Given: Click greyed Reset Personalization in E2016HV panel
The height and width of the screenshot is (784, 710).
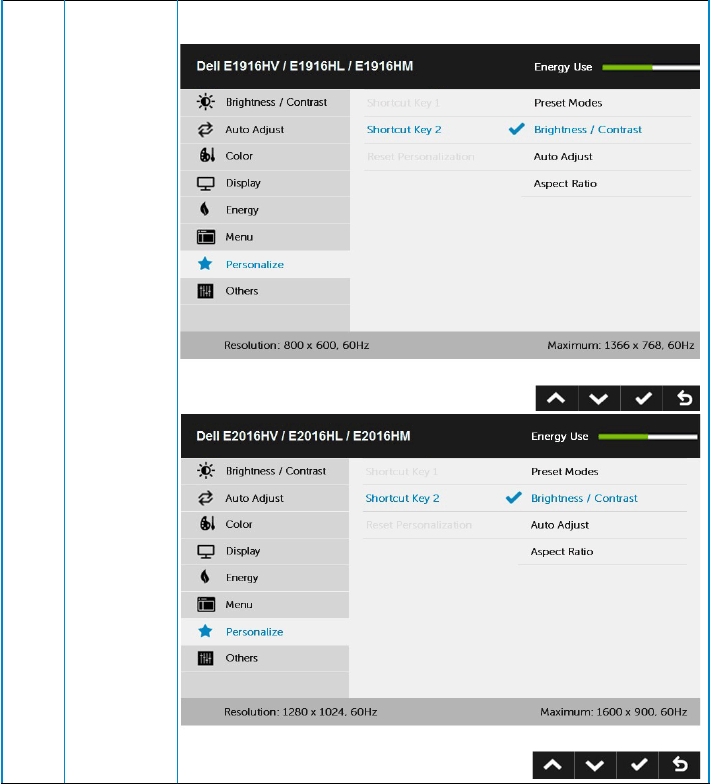Looking at the screenshot, I should click(x=419, y=525).
